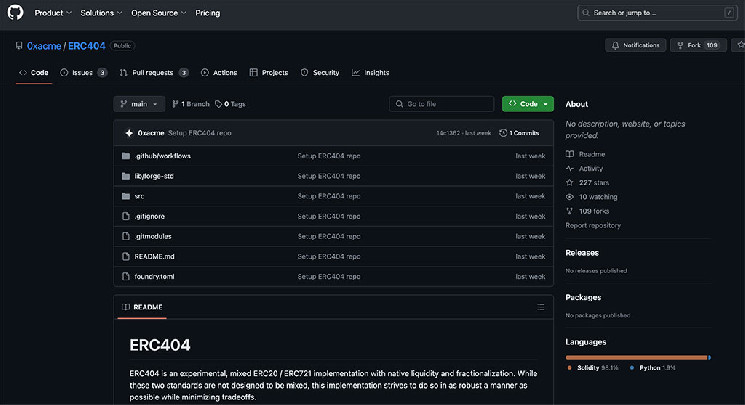Focus the Search or jump to field

(657, 13)
